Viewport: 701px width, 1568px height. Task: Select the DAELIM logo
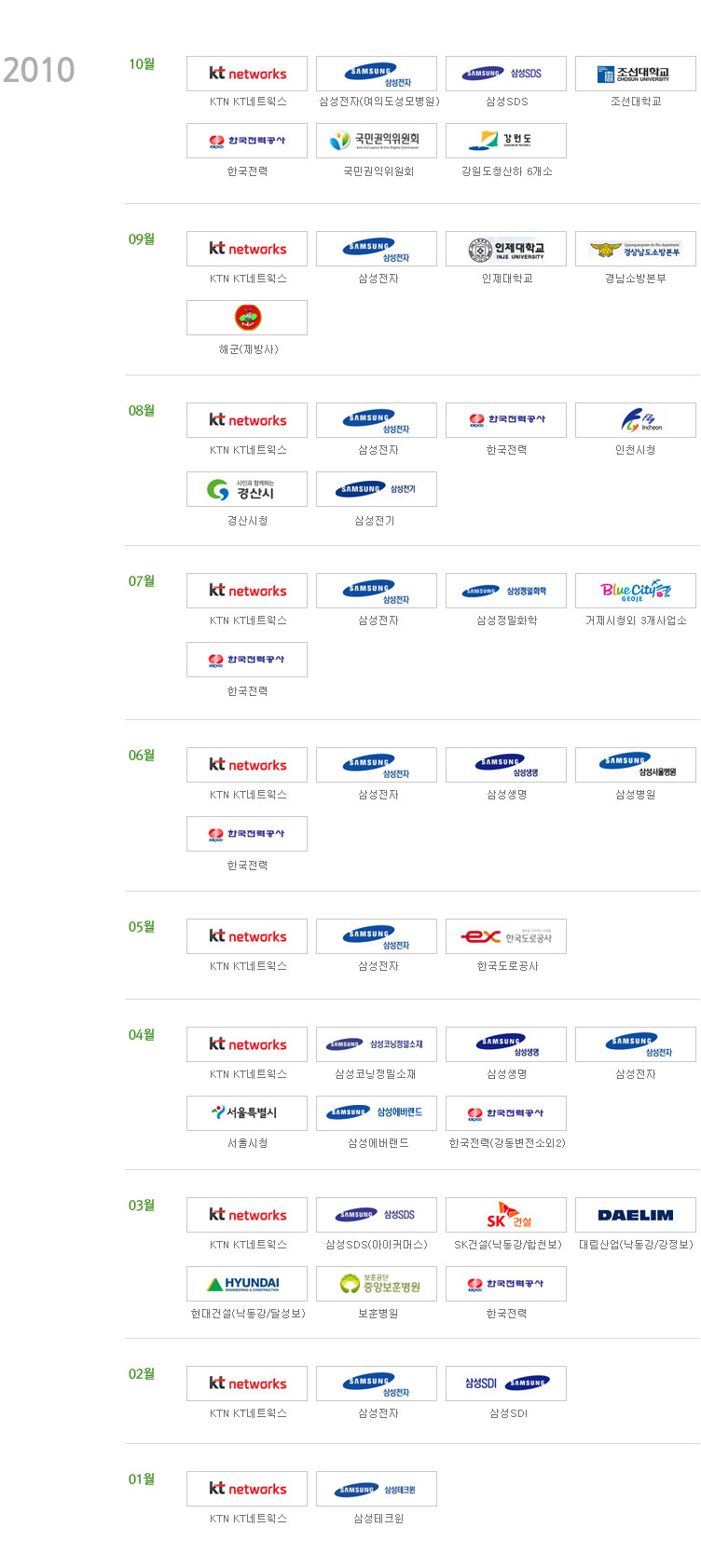coord(636,1215)
